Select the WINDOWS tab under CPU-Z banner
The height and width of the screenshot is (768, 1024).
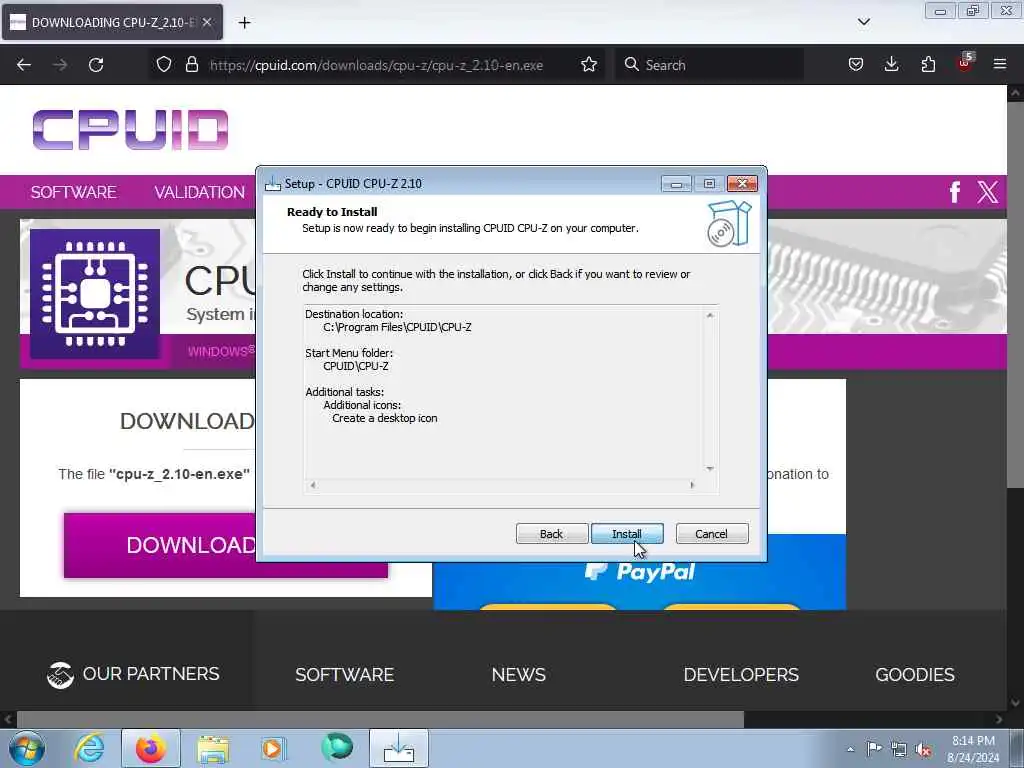coord(220,351)
